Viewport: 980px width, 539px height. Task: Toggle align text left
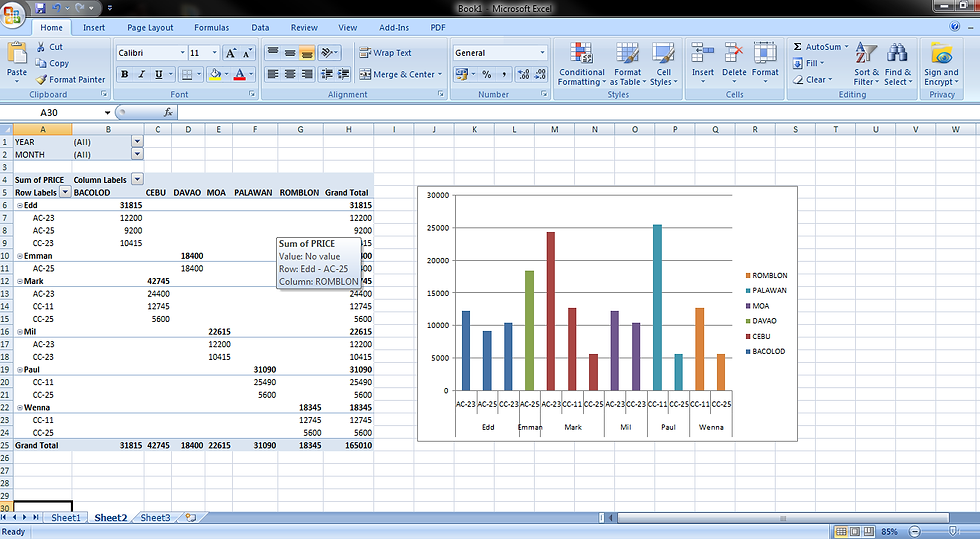(x=272, y=74)
